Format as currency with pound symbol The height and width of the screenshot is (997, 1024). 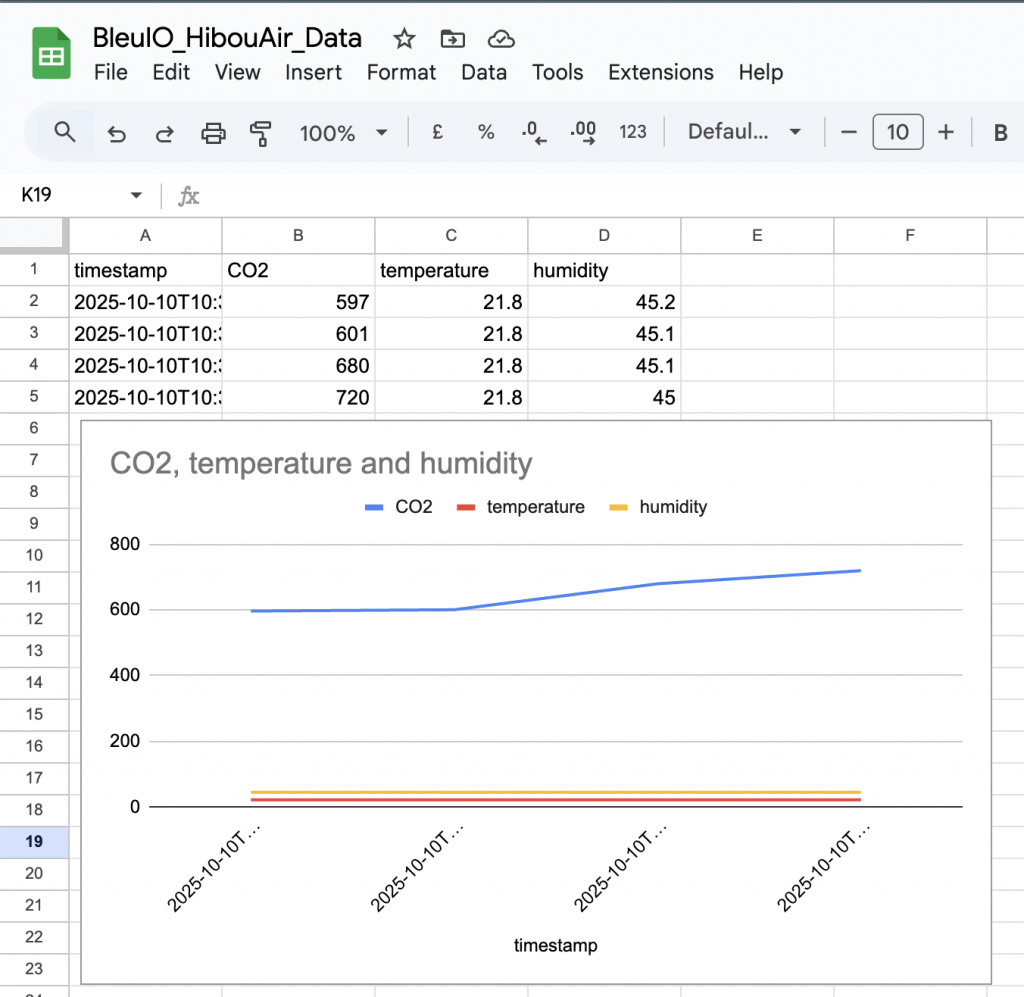tap(437, 132)
